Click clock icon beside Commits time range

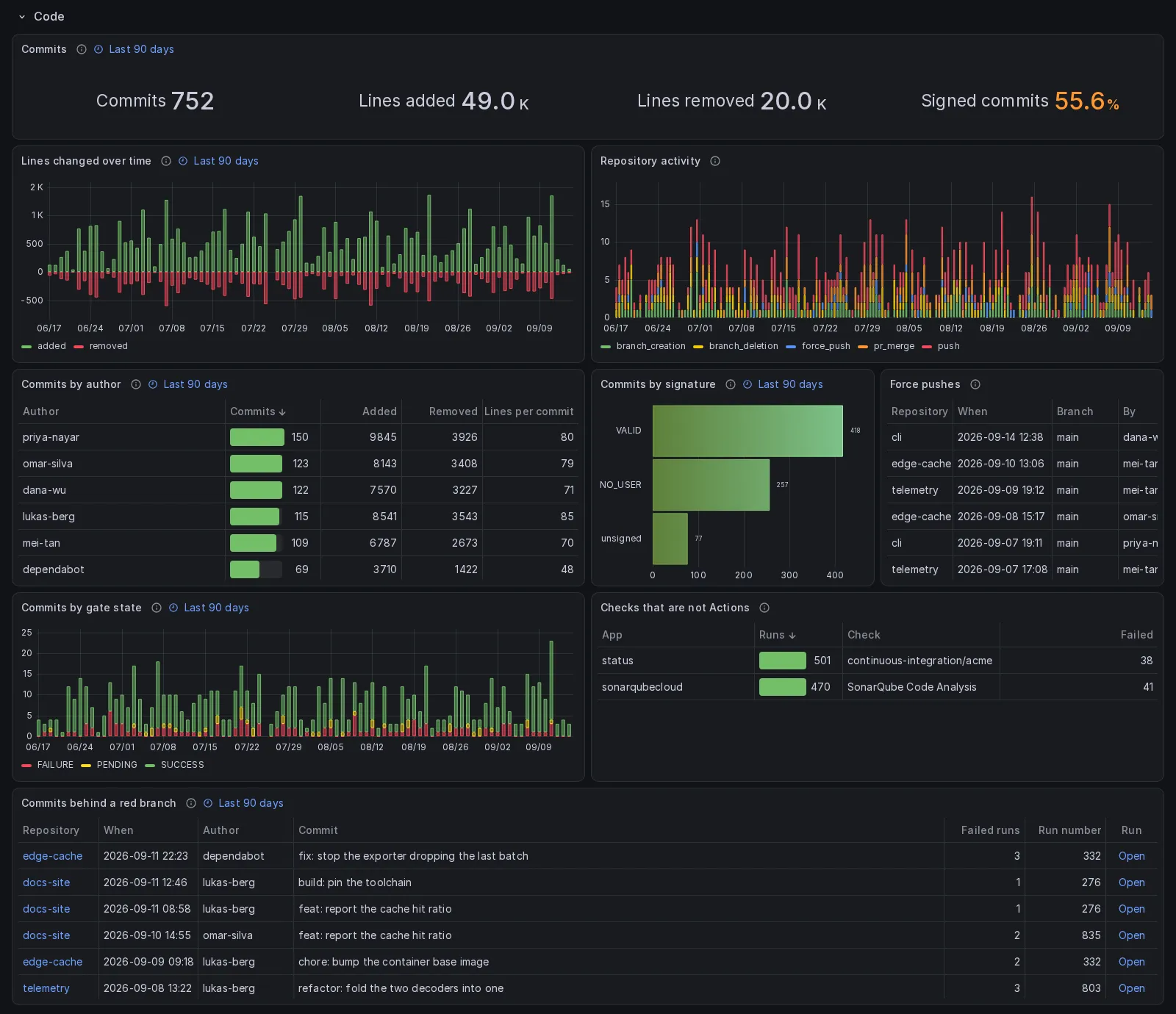click(x=98, y=49)
